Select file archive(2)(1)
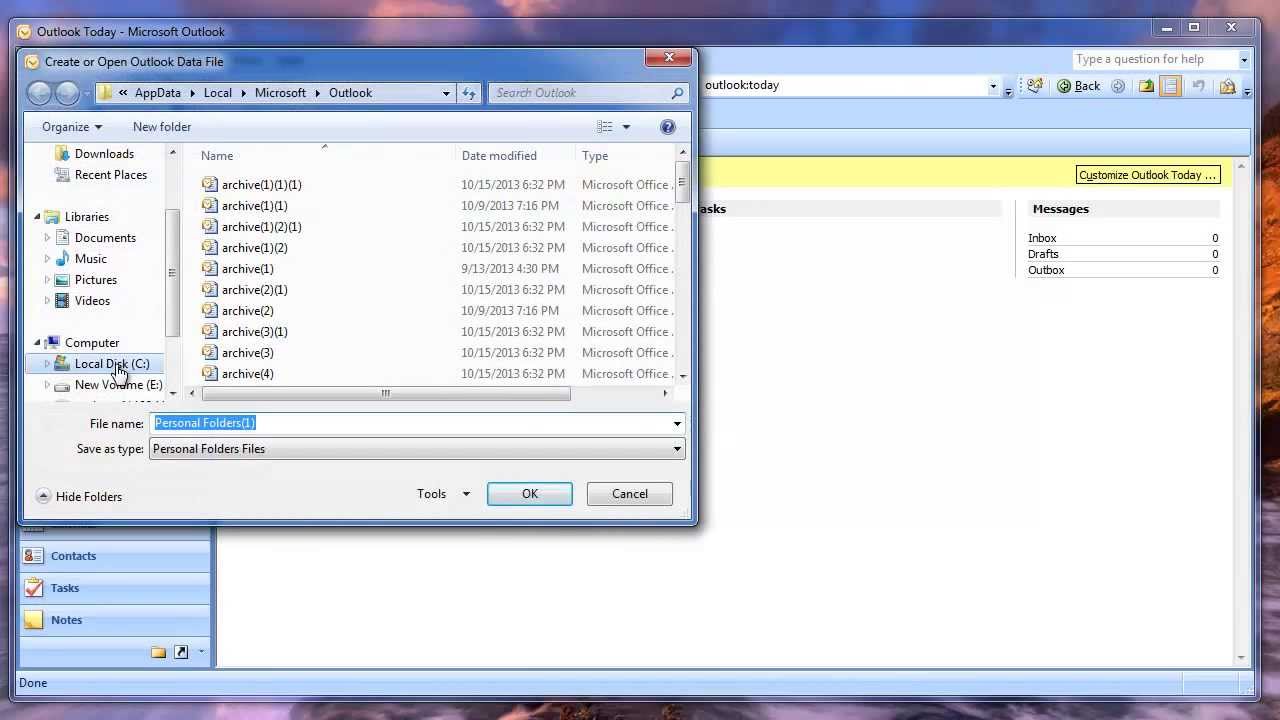This screenshot has width=1280, height=720. click(x=255, y=290)
